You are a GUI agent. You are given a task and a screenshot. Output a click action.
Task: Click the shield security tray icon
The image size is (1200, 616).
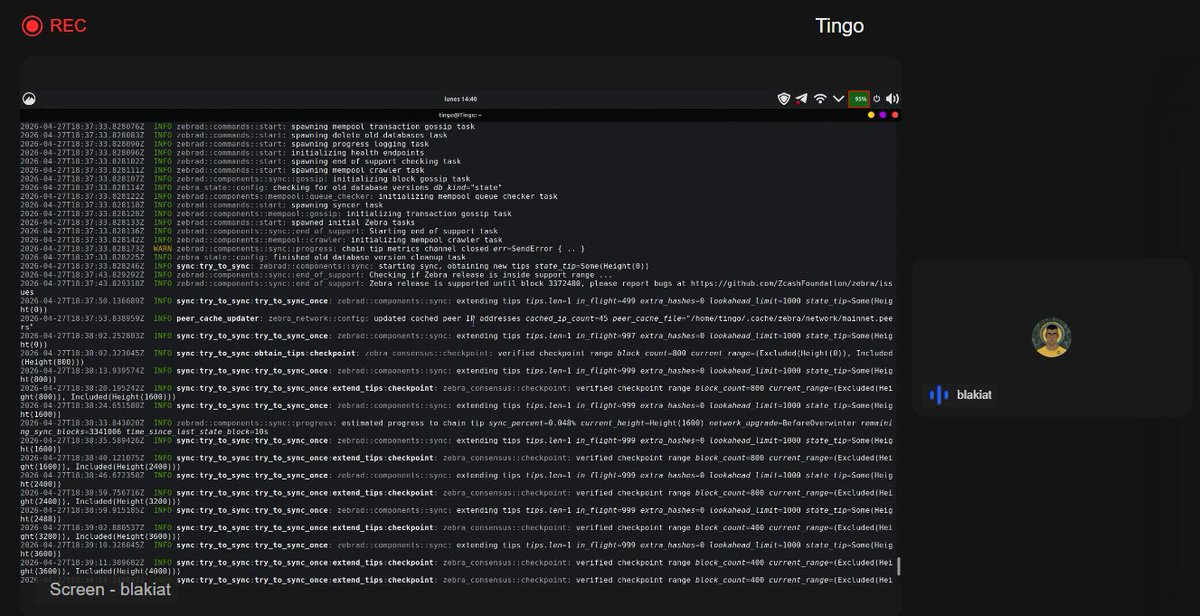coord(784,99)
